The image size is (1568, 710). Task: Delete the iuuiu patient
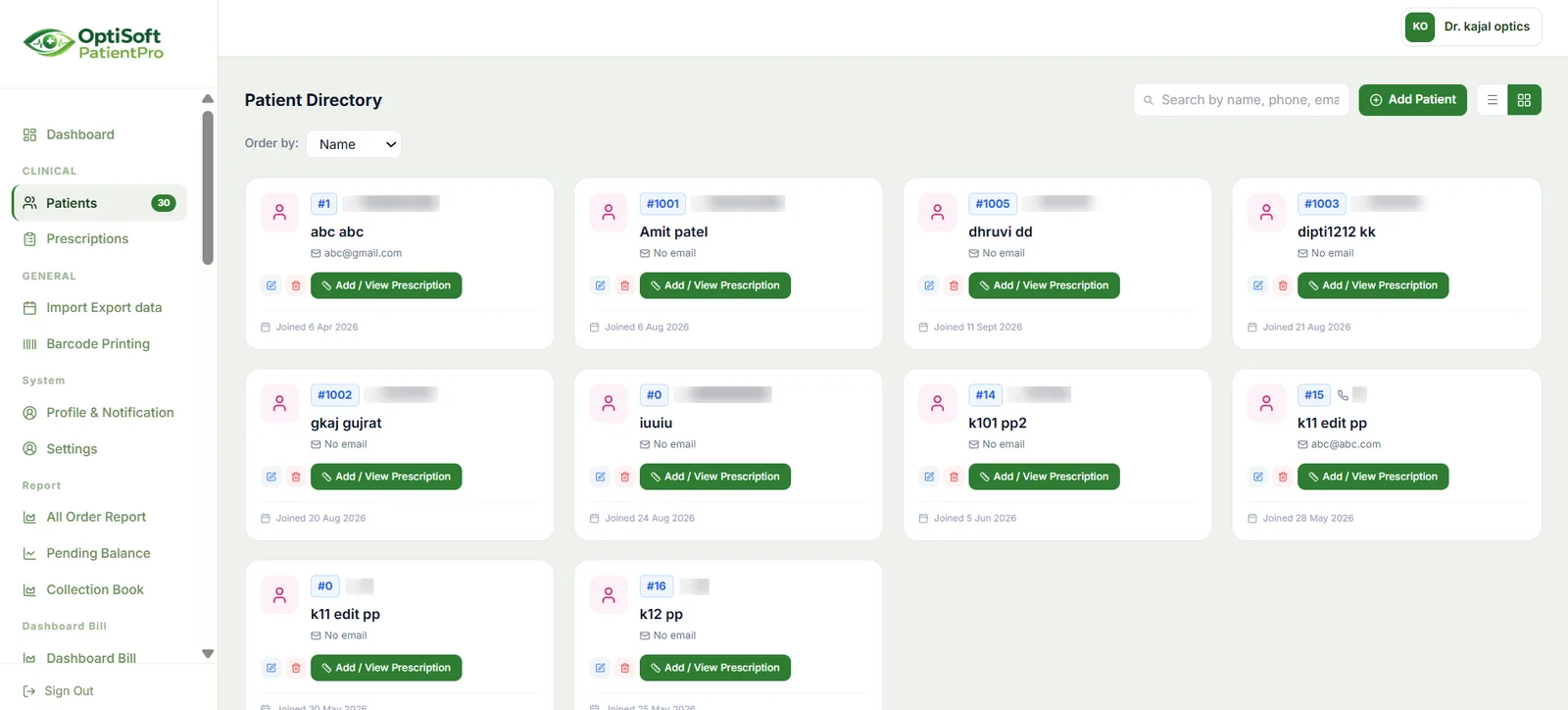click(625, 477)
